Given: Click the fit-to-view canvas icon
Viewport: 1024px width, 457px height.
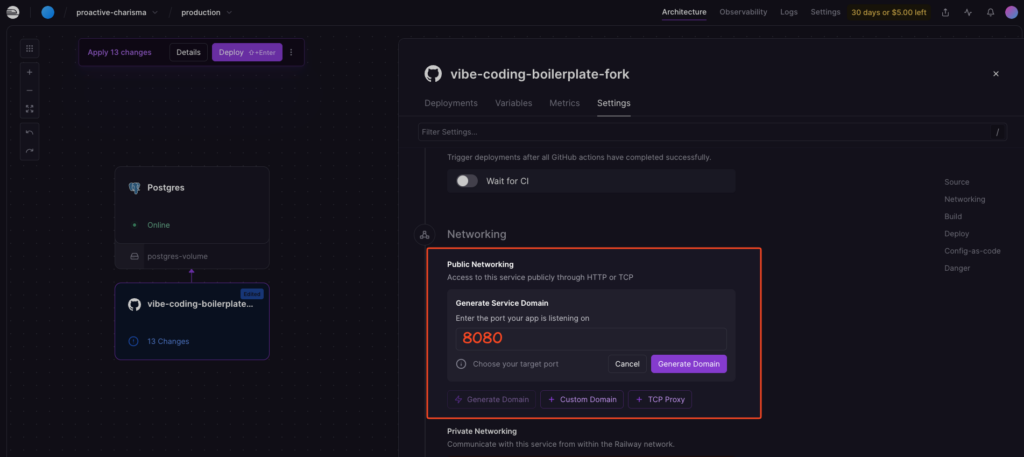Looking at the screenshot, I should (29, 109).
